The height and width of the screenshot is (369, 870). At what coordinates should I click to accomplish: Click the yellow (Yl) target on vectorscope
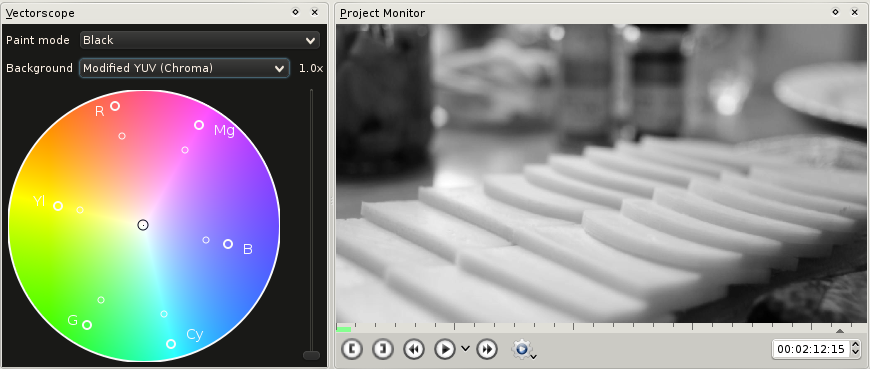click(58, 206)
